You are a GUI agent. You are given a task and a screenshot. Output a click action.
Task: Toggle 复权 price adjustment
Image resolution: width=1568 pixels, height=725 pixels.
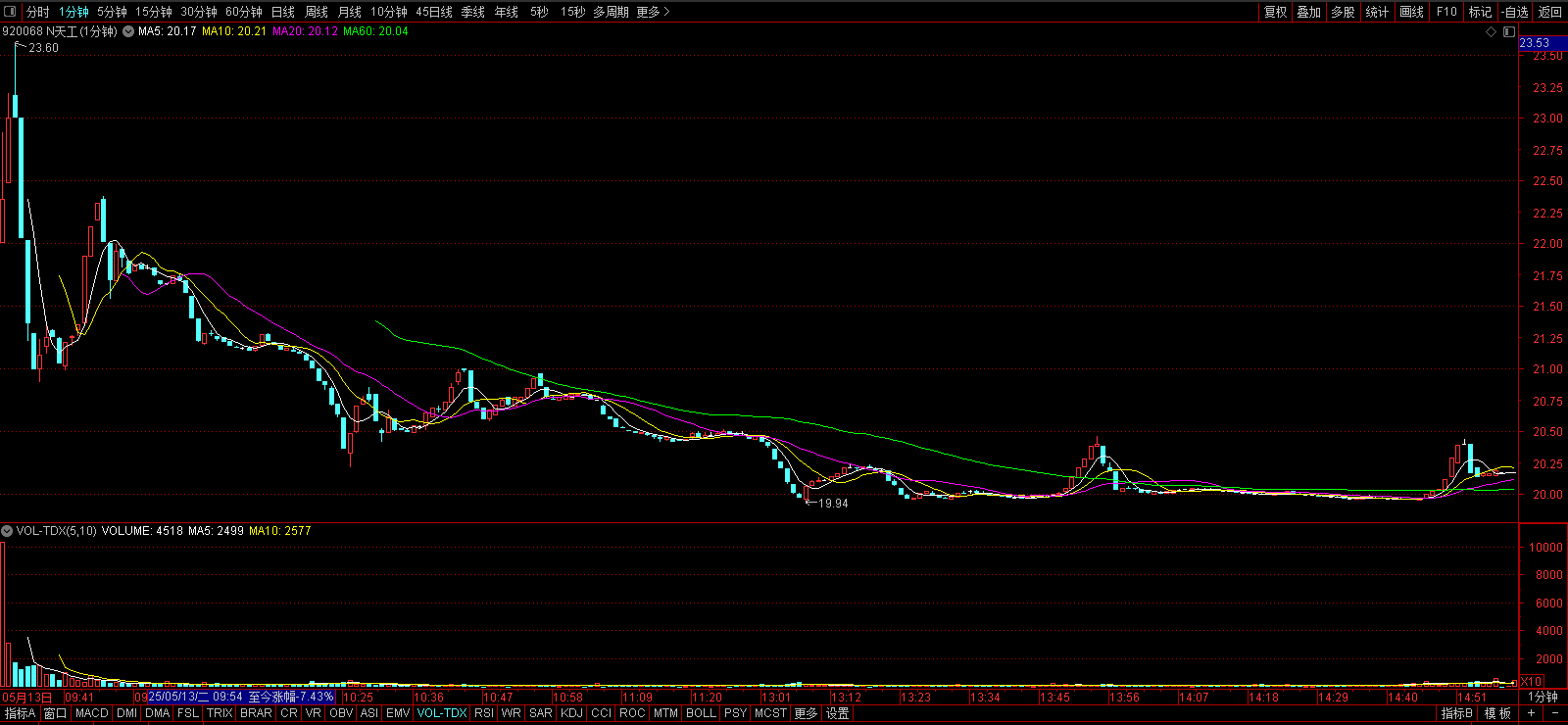(1275, 12)
